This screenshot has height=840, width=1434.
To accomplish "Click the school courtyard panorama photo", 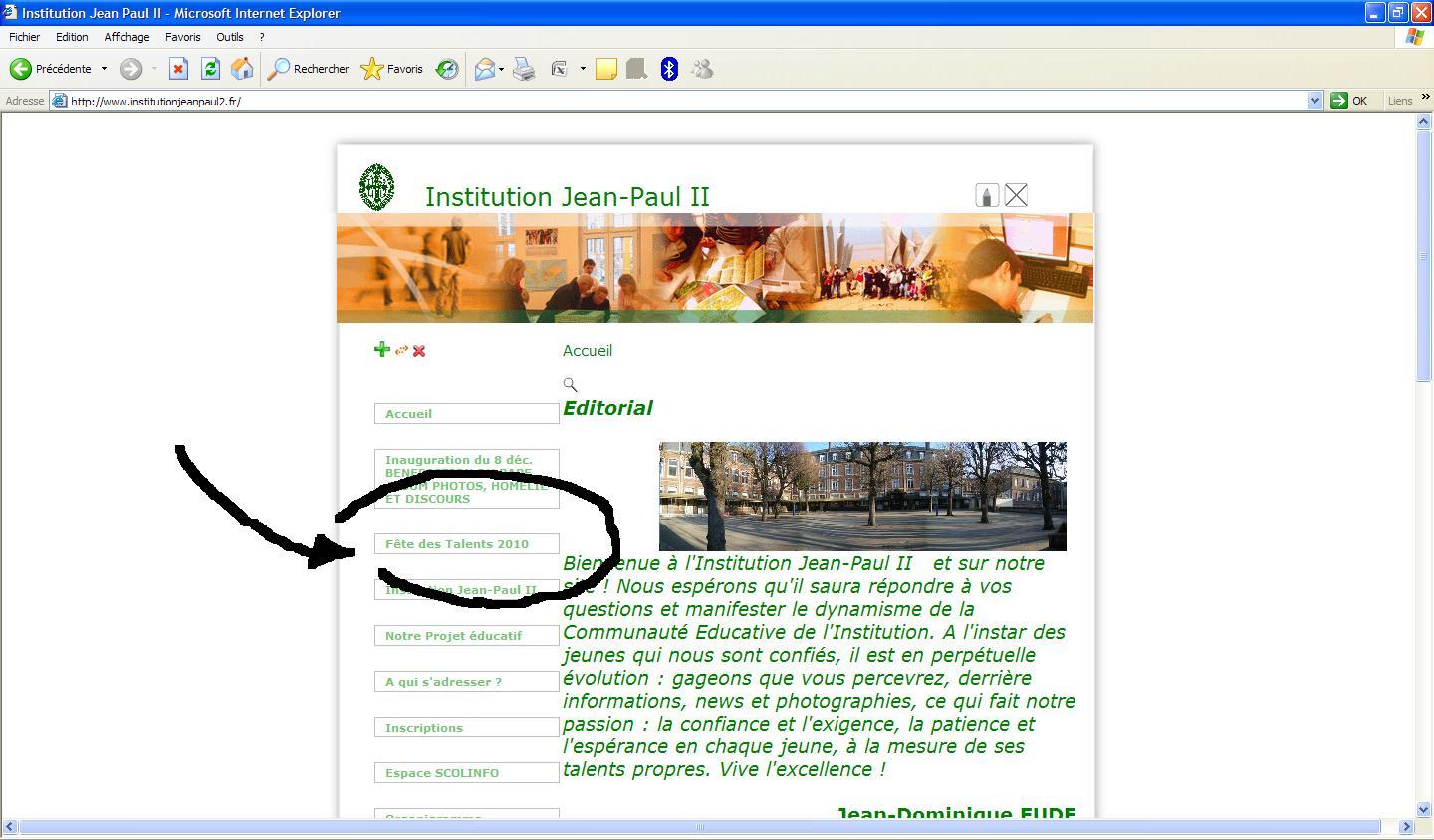I will pos(862,497).
